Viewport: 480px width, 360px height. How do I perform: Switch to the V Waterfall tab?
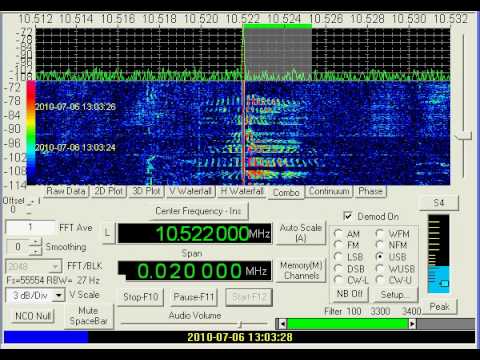tap(191, 192)
